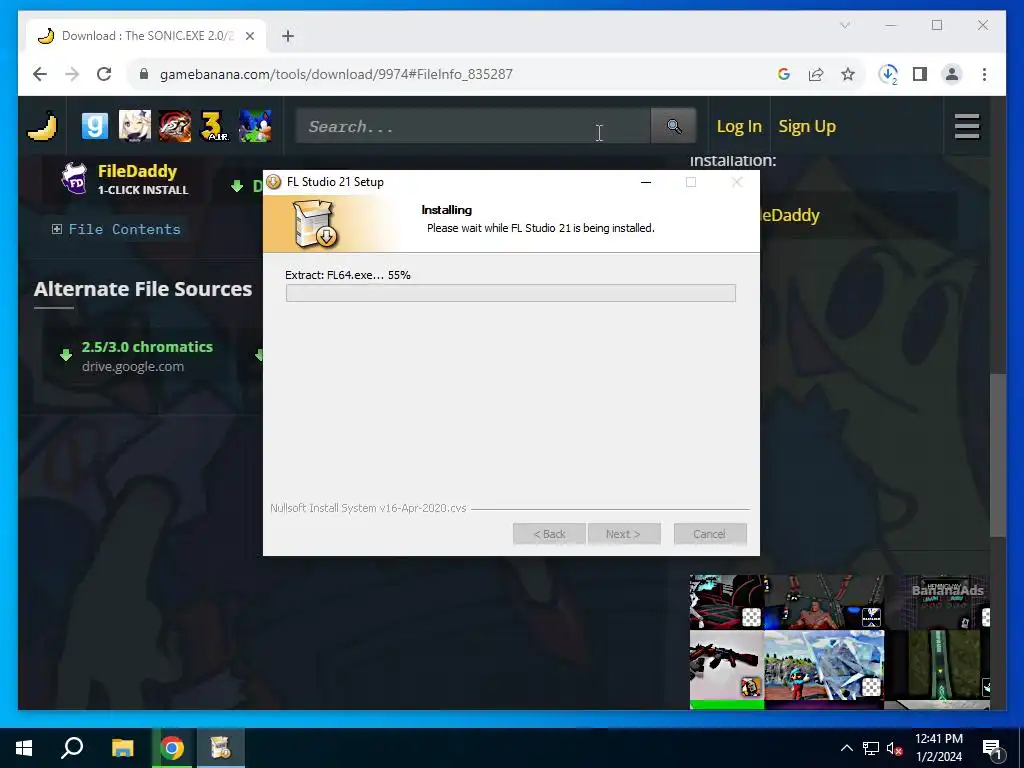Image resolution: width=1024 pixels, height=768 pixels.
Task: Open the hamburger site menu
Action: coord(967,126)
